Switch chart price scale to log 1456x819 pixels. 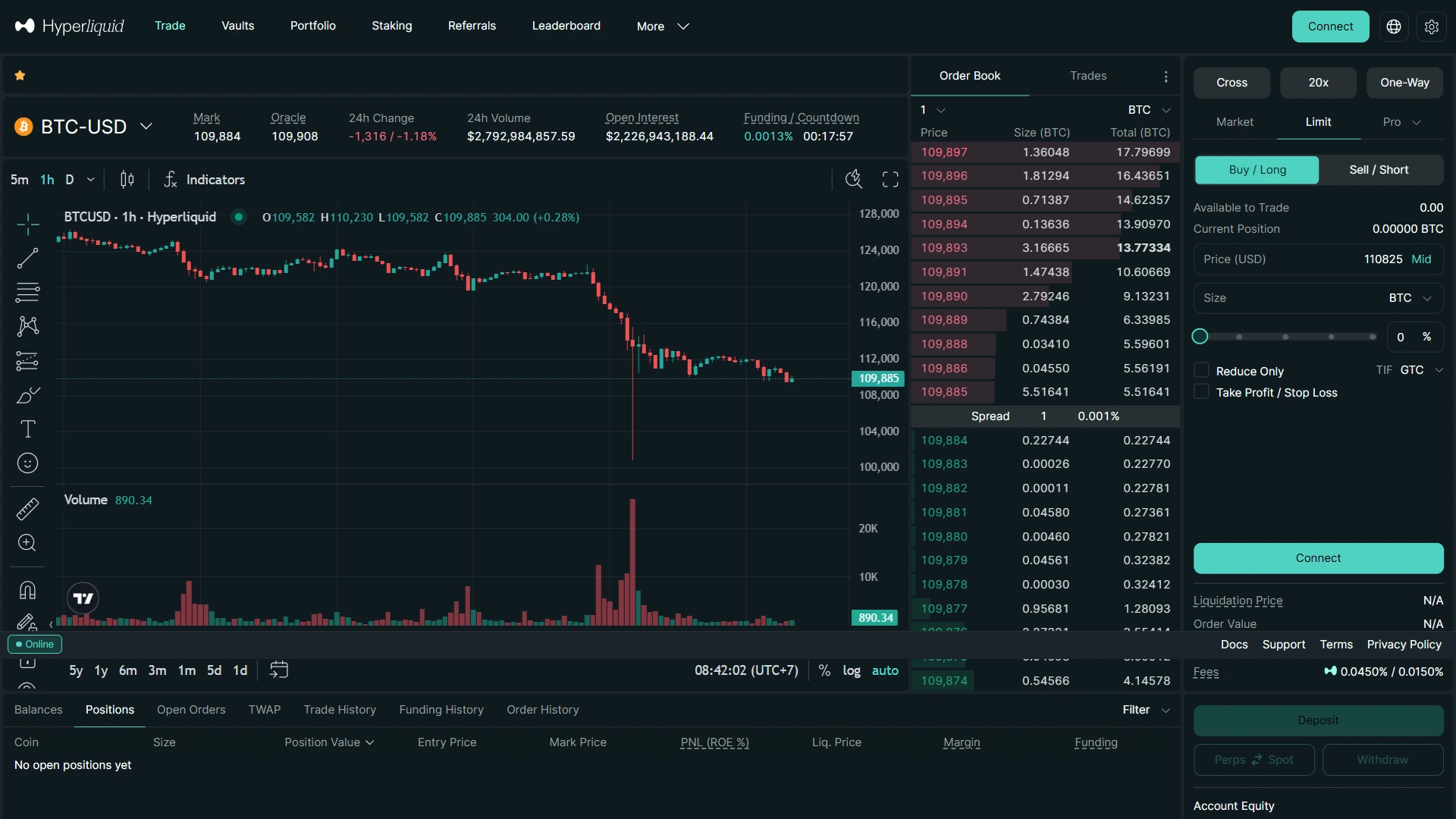point(852,670)
